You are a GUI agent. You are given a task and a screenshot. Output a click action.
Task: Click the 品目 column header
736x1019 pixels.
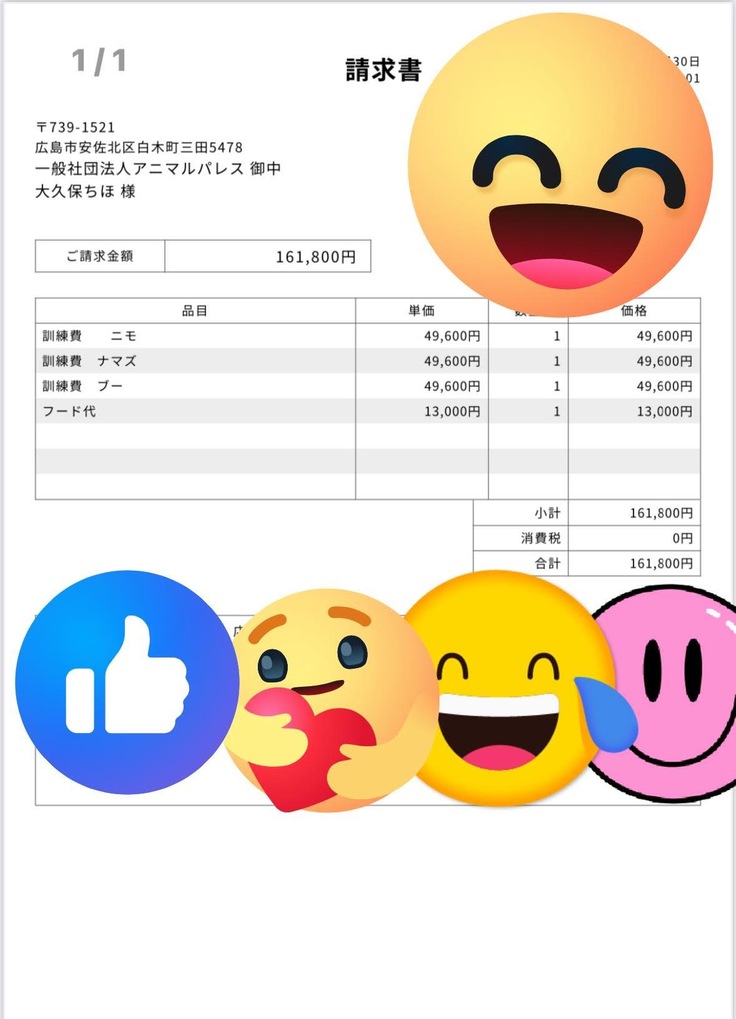tap(195, 311)
